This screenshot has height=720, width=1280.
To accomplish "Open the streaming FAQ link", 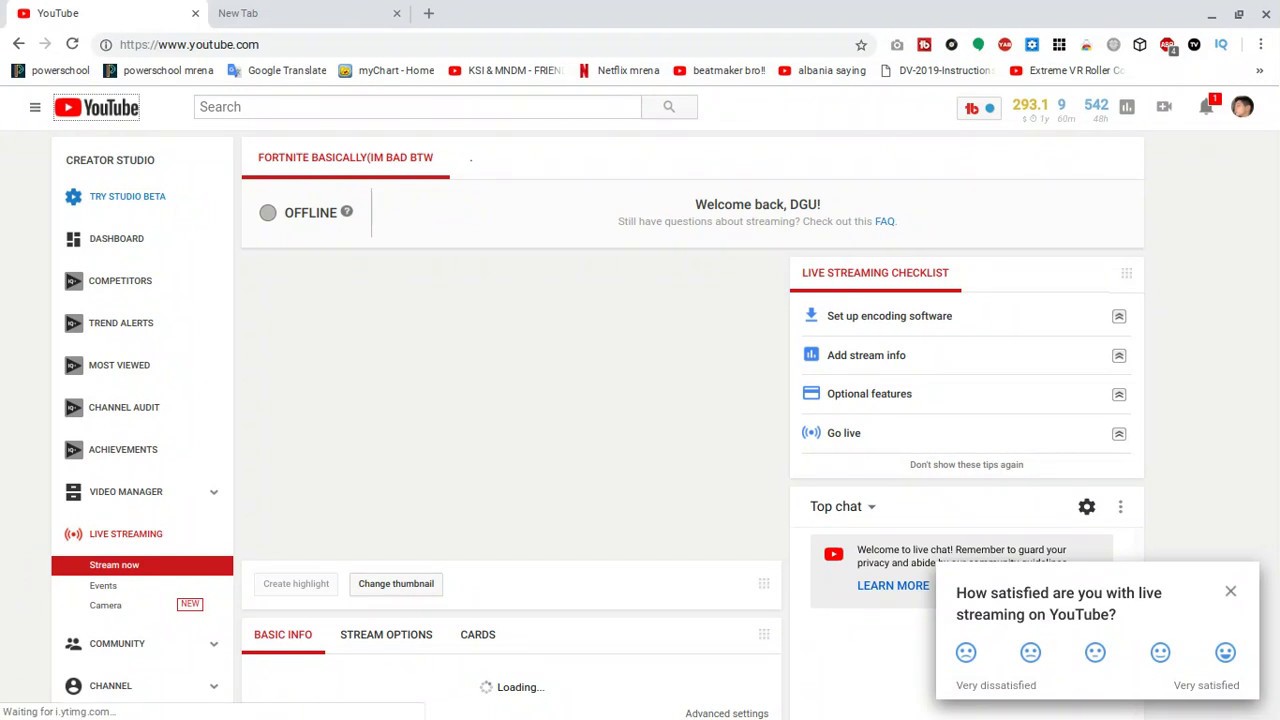I will point(885,222).
